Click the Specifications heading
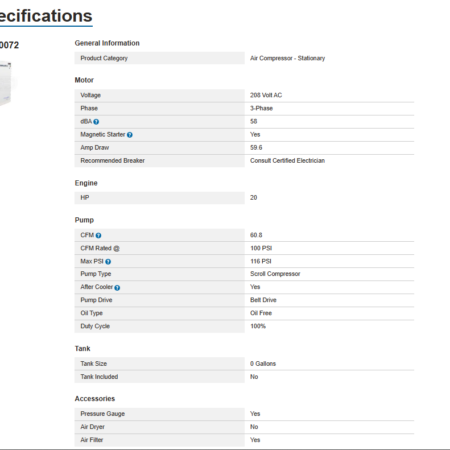The width and height of the screenshot is (450, 450). coord(46,16)
